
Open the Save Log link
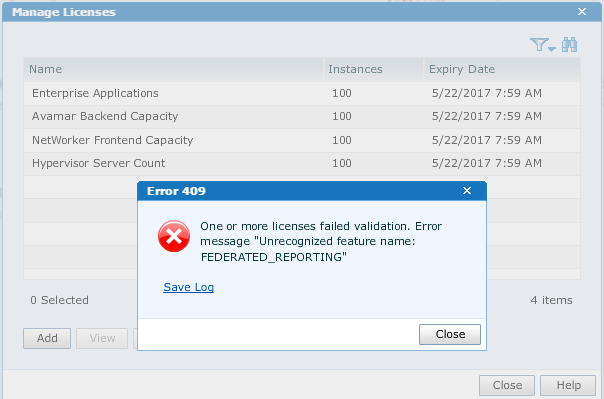(x=188, y=287)
